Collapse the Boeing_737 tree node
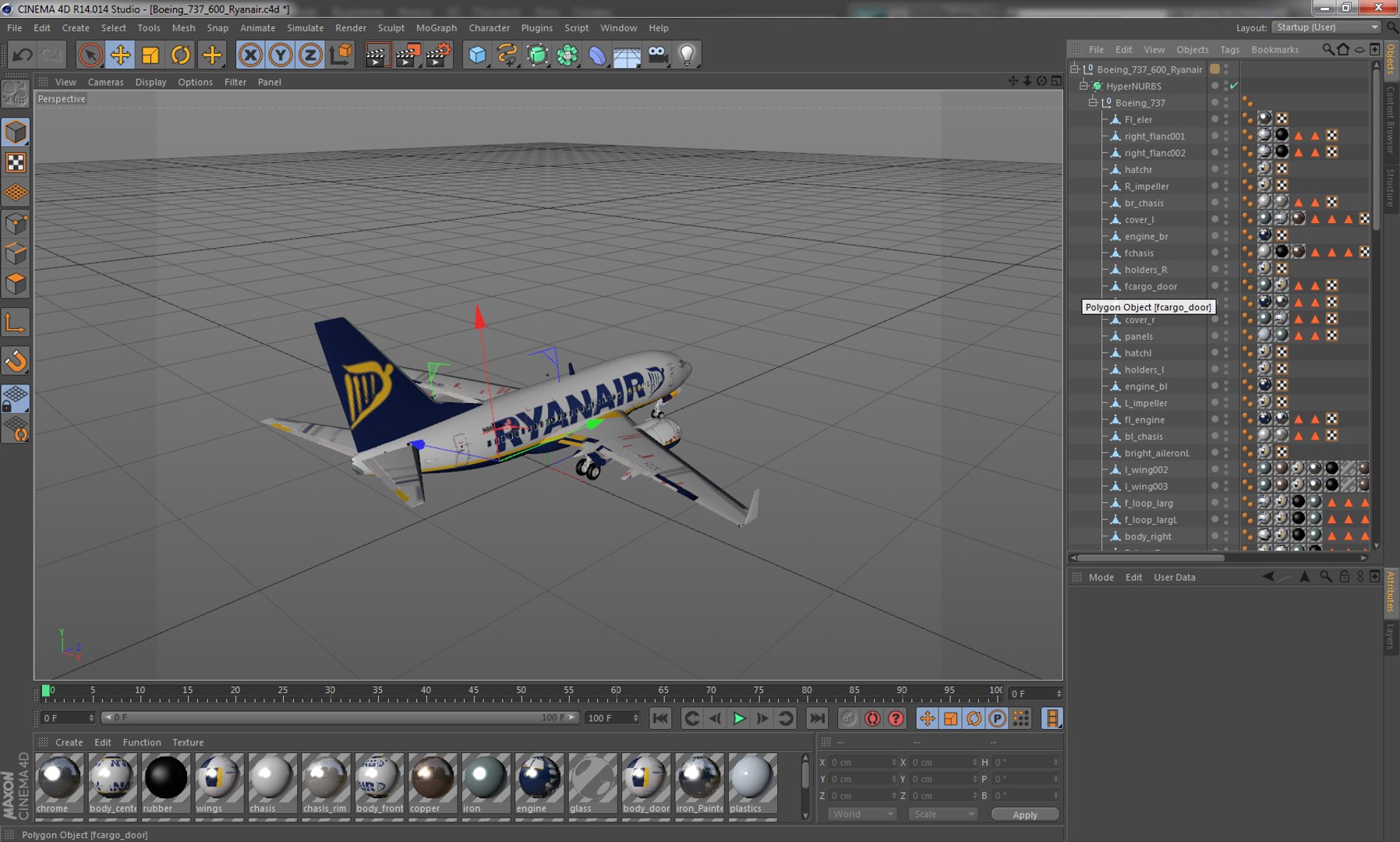The height and width of the screenshot is (842, 1400). tap(1093, 102)
